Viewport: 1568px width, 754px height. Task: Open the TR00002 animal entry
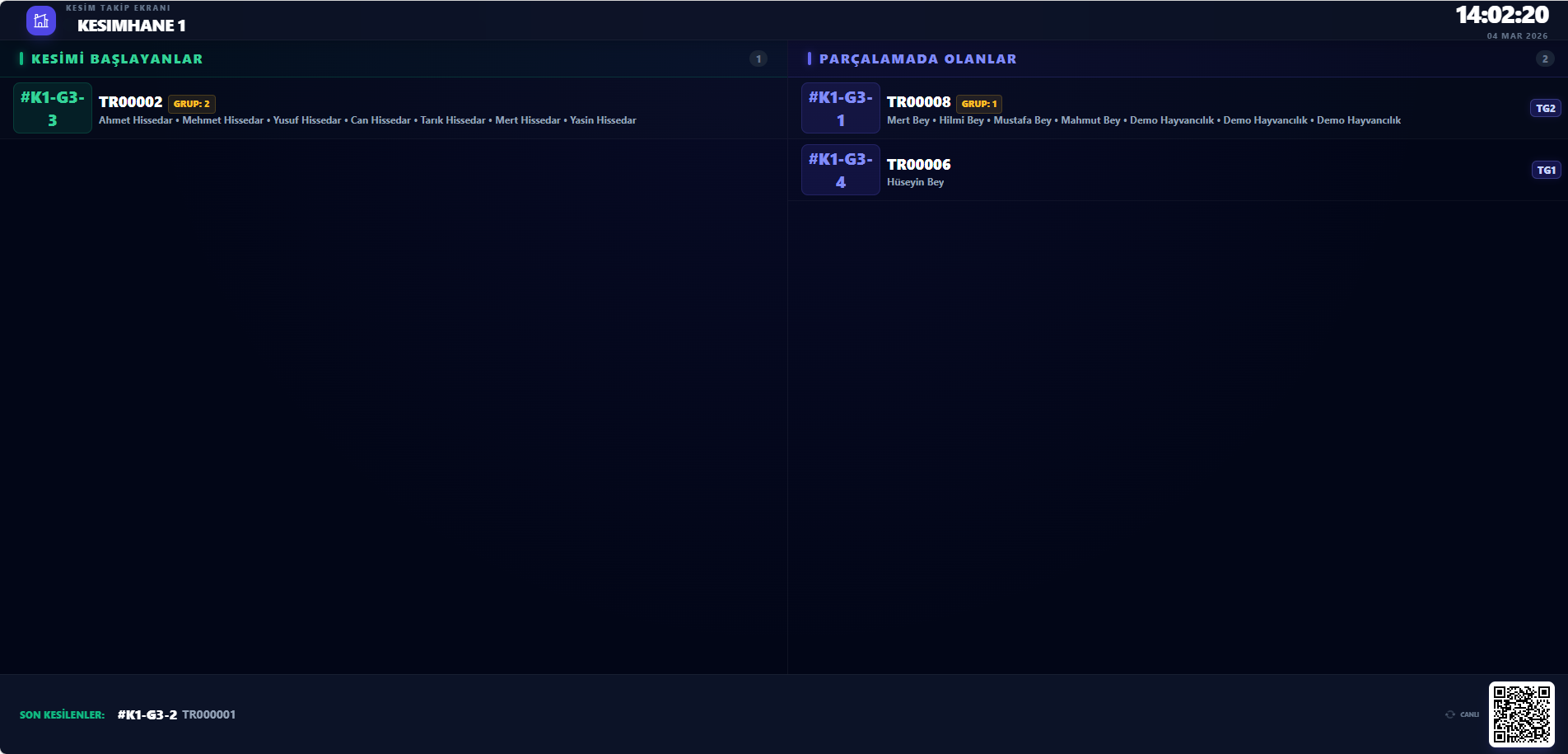click(130, 102)
